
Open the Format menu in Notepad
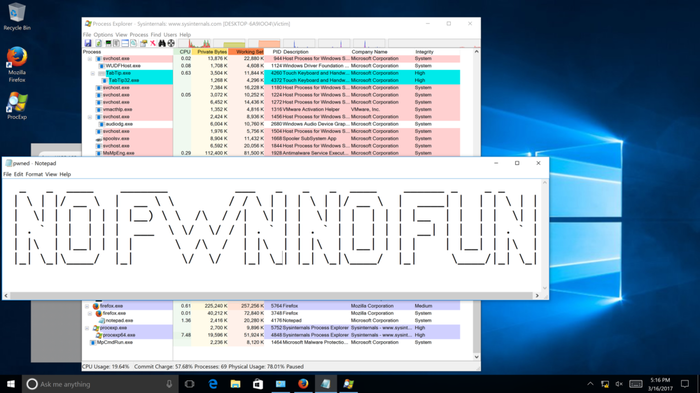[34, 174]
